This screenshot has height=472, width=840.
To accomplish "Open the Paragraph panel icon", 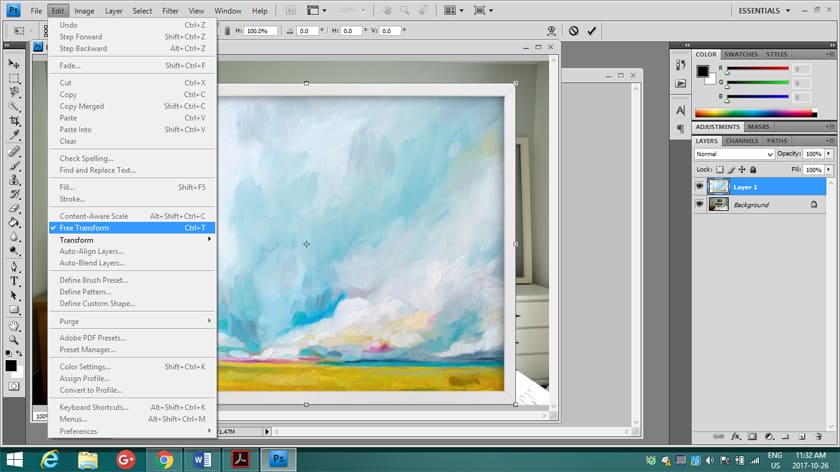I will pyautogui.click(x=680, y=129).
